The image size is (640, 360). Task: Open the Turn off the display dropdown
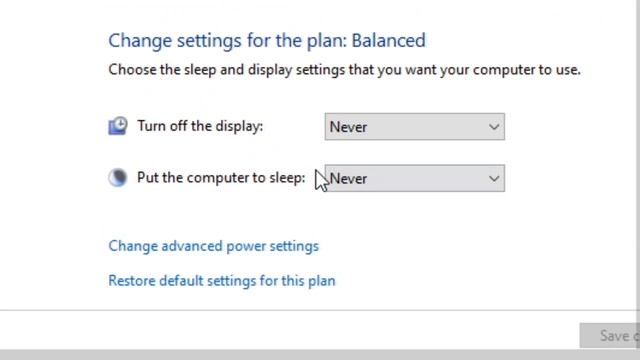415,127
